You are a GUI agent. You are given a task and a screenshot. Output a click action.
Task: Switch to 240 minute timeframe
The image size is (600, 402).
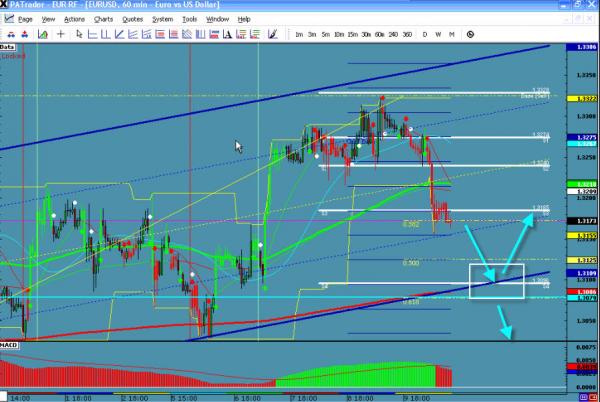[393, 34]
